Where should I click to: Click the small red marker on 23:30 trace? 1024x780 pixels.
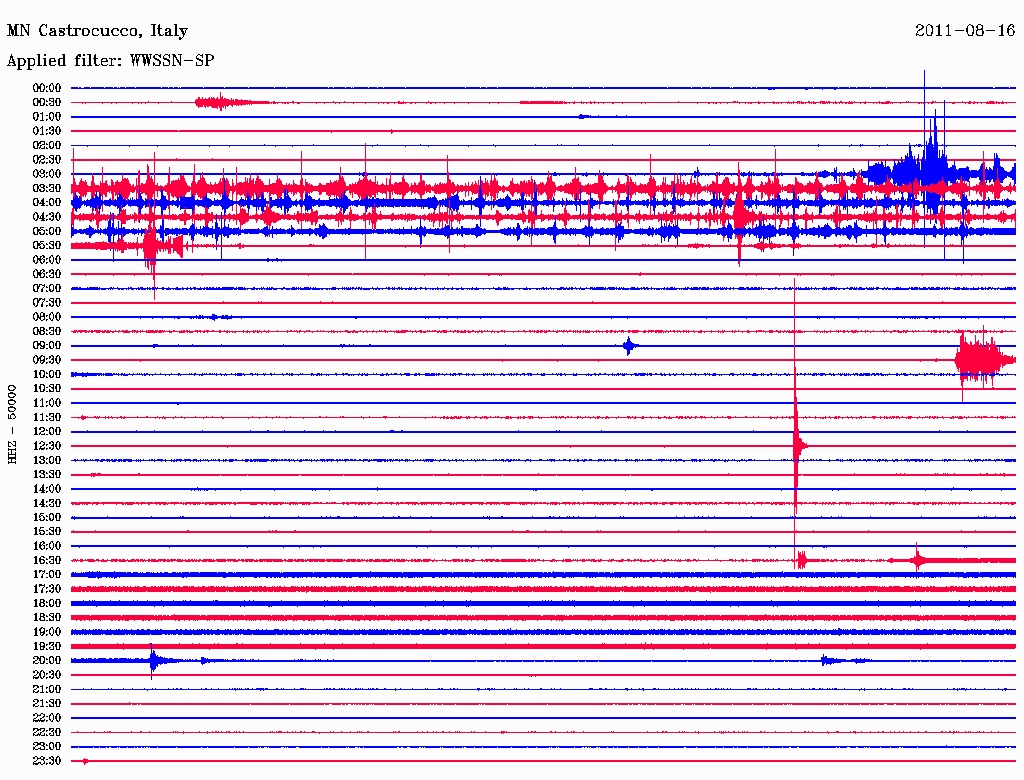85,761
